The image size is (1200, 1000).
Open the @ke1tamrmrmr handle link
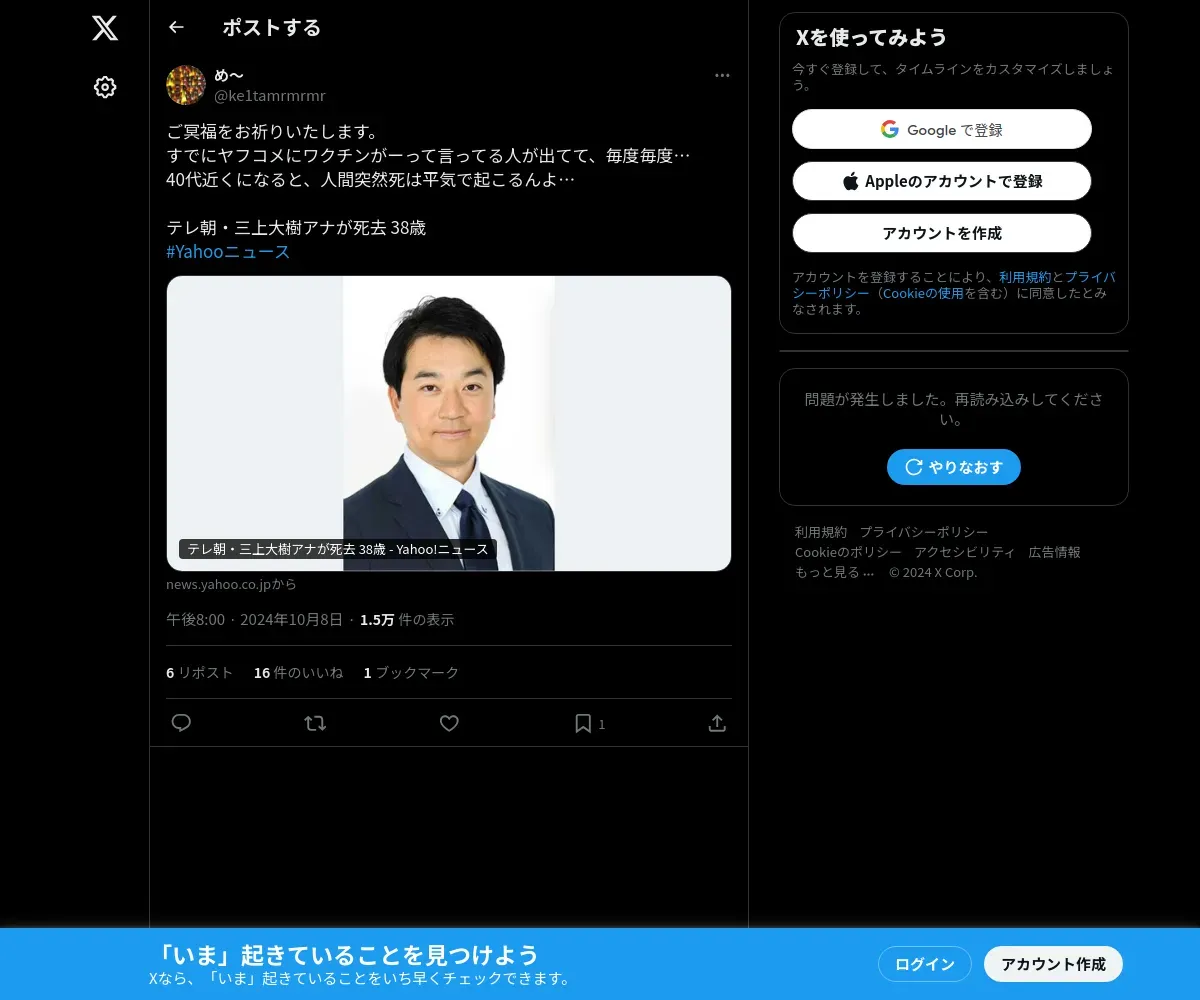[270, 96]
